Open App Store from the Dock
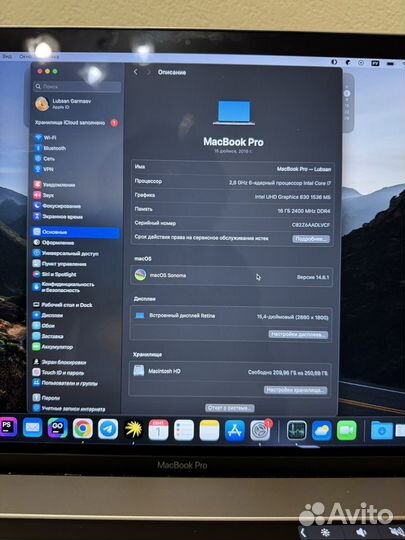The image size is (405, 540). pos(235,430)
